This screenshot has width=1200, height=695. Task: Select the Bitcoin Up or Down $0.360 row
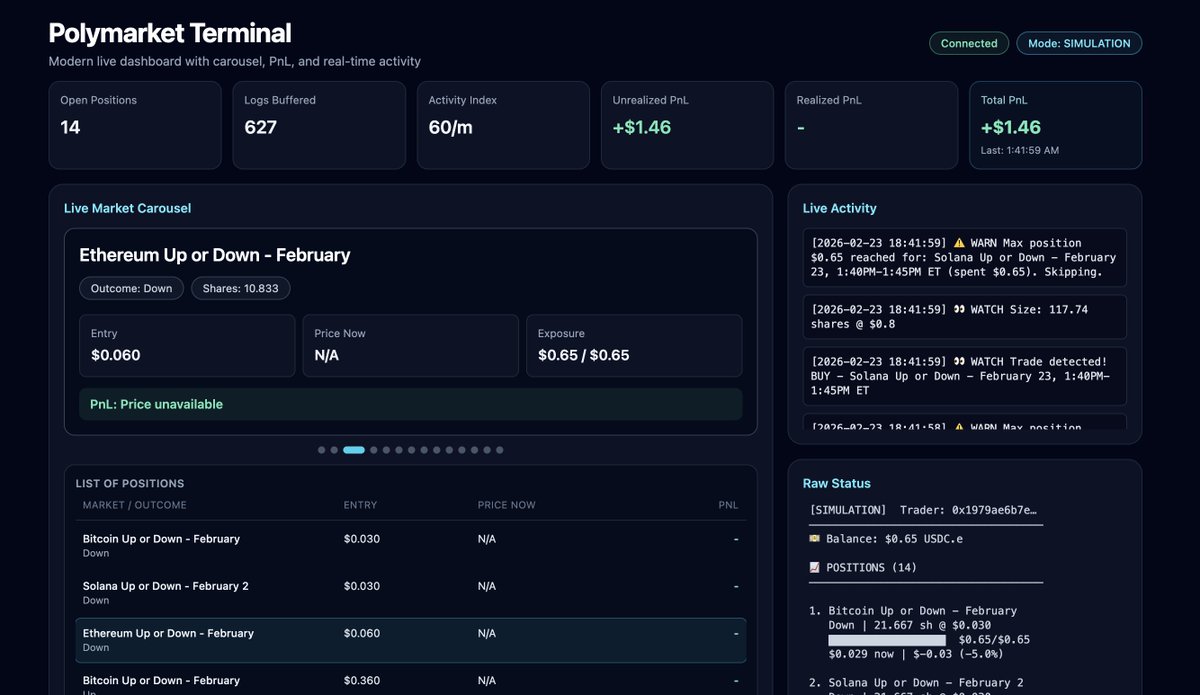point(411,680)
